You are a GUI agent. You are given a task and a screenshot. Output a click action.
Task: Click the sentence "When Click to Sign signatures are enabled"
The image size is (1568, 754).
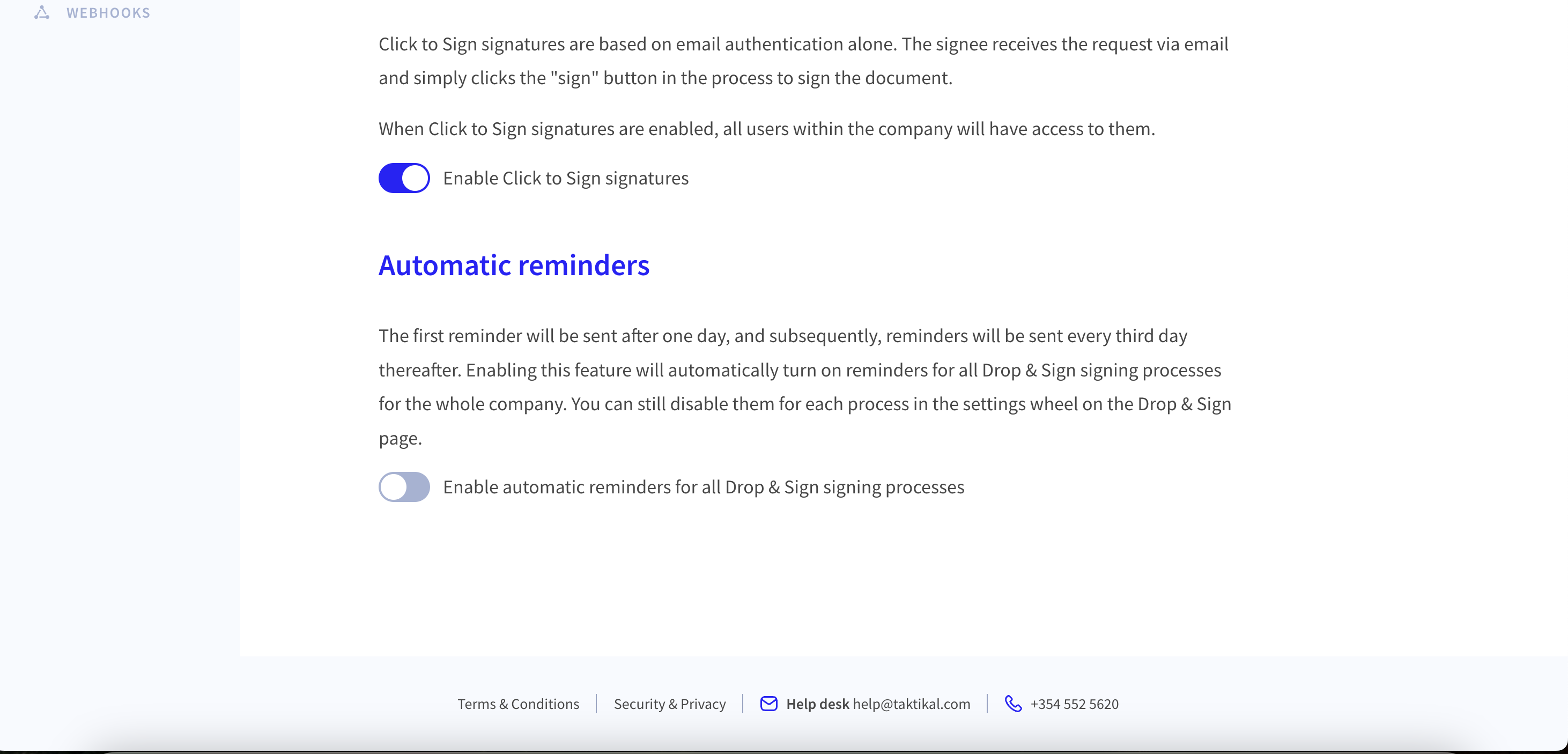point(766,129)
